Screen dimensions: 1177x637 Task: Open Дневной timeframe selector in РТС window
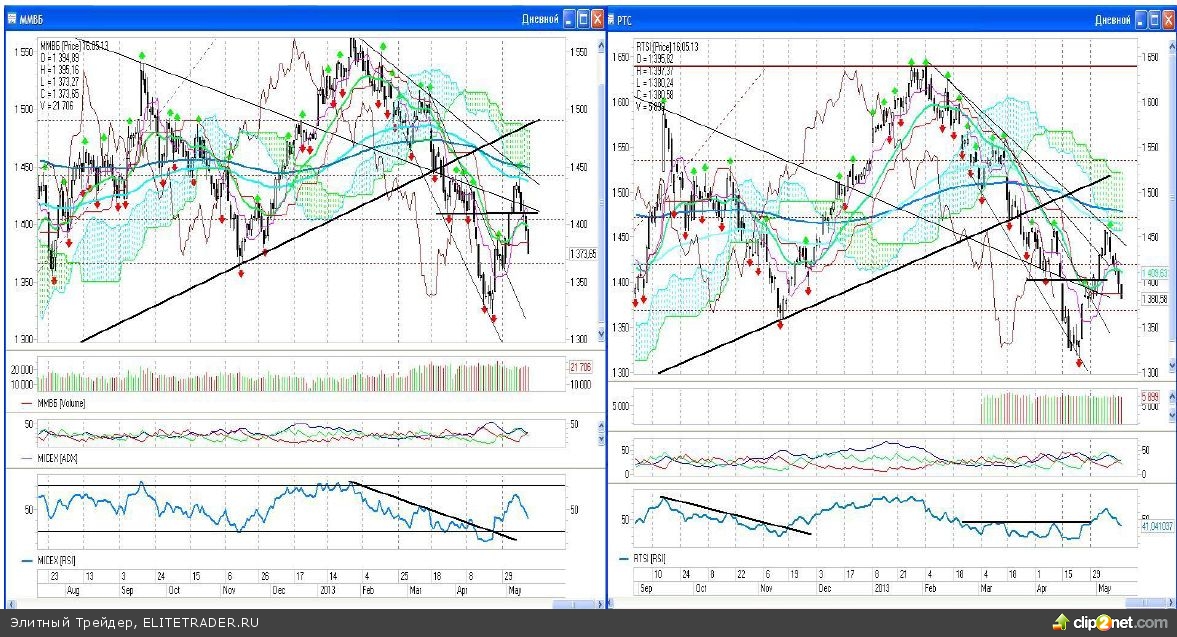point(1113,19)
